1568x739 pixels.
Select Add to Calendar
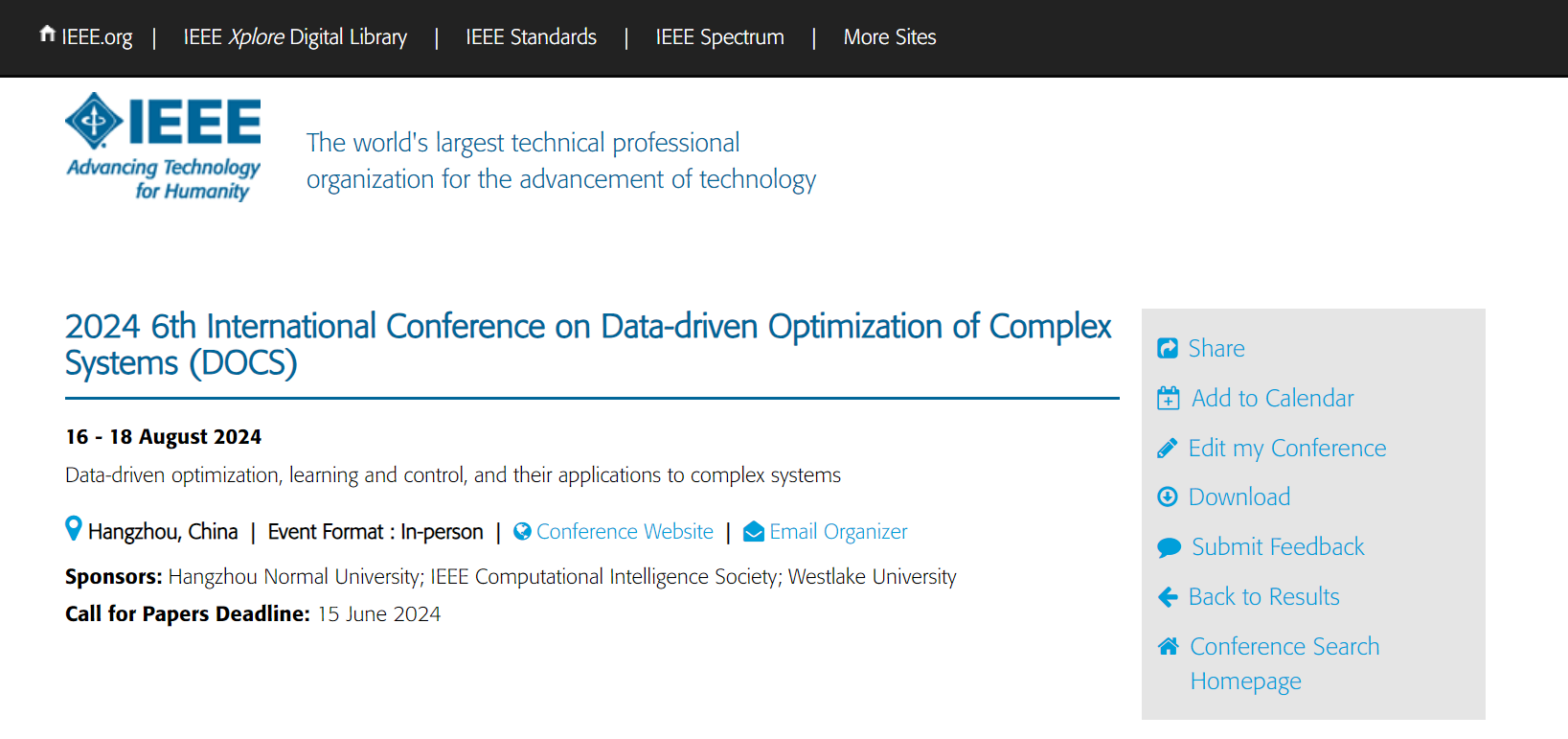1272,398
